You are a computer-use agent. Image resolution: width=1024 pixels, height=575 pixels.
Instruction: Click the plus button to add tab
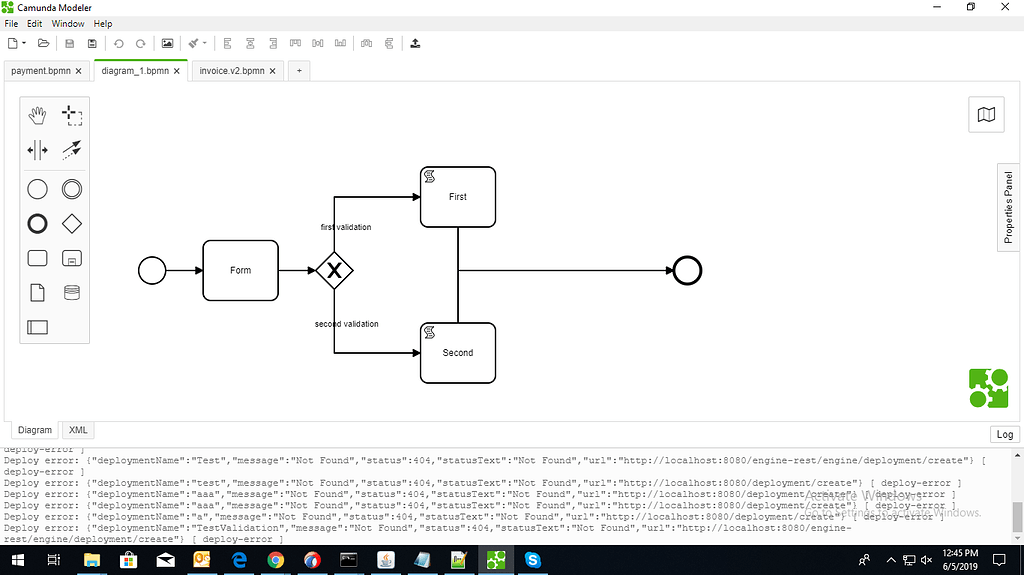point(298,71)
